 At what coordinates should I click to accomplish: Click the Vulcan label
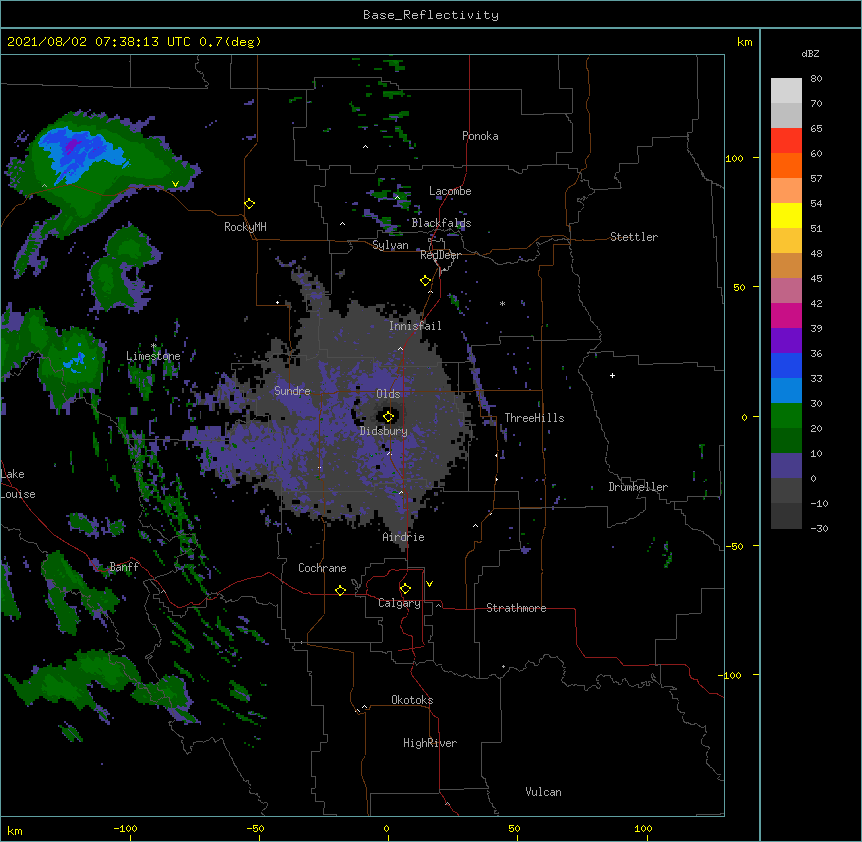(543, 792)
